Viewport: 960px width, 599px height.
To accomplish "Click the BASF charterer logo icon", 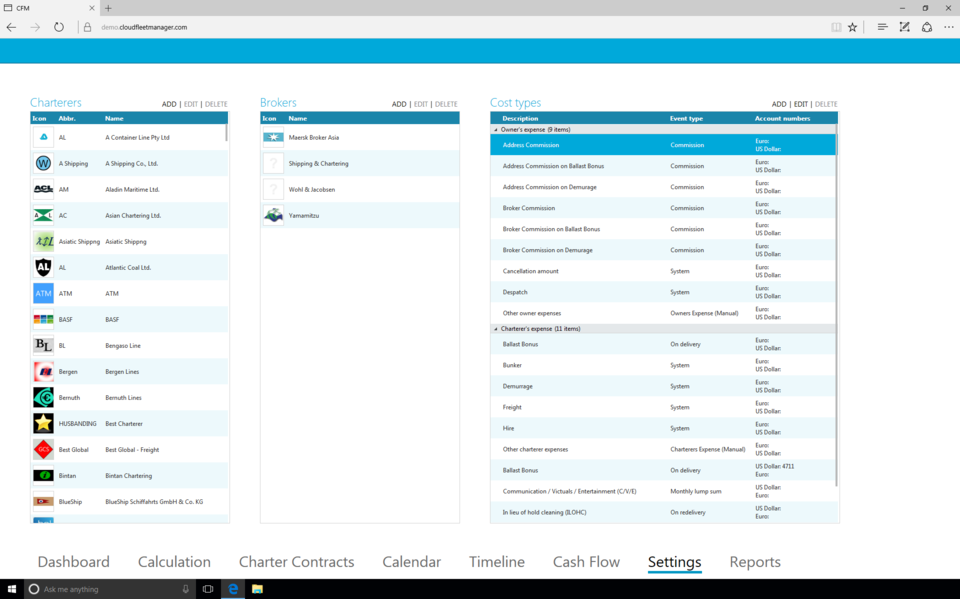I will click(x=43, y=319).
